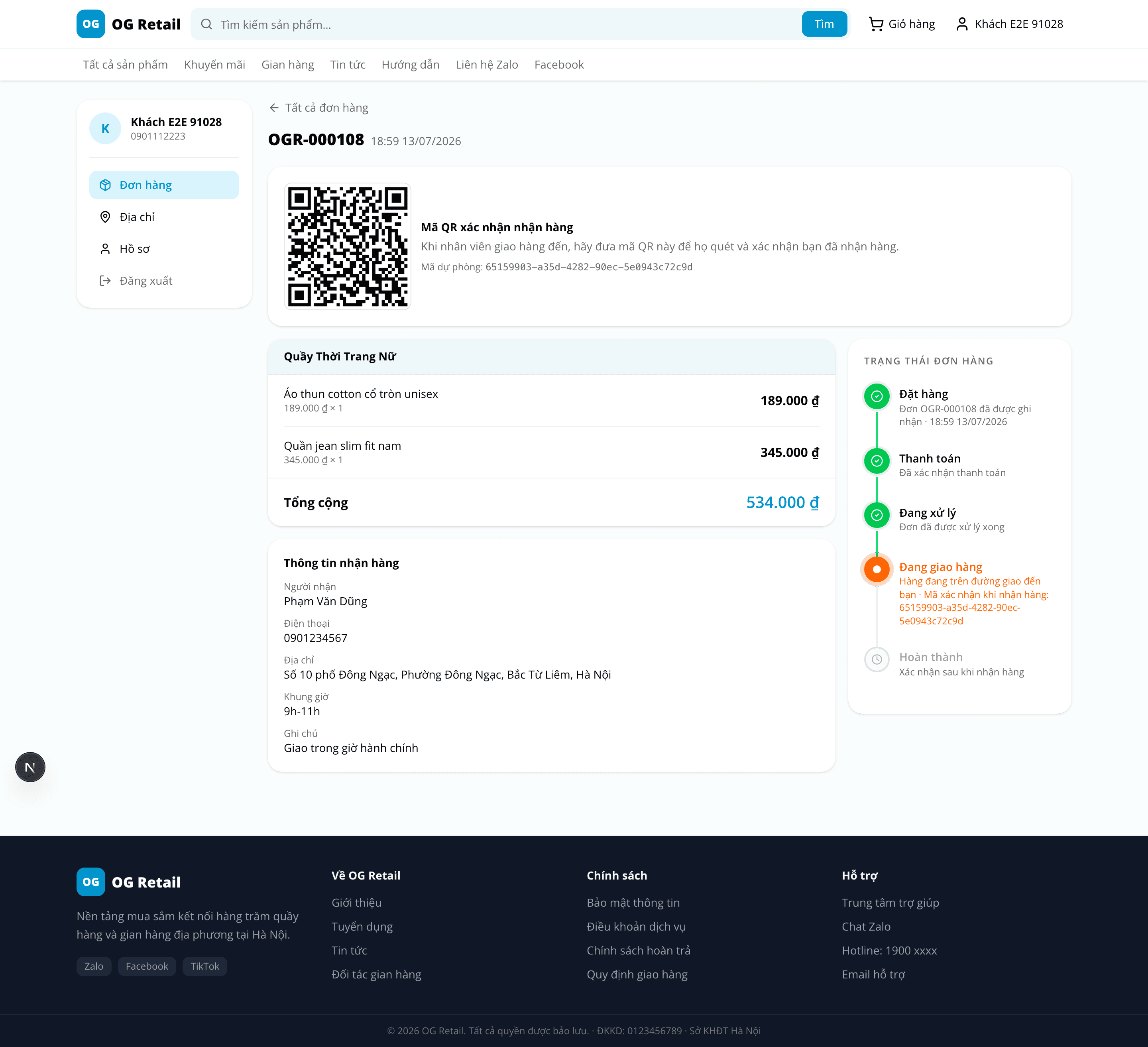This screenshot has width=1148, height=1047.
Task: Click Đăng xuất to log out
Action: [164, 281]
